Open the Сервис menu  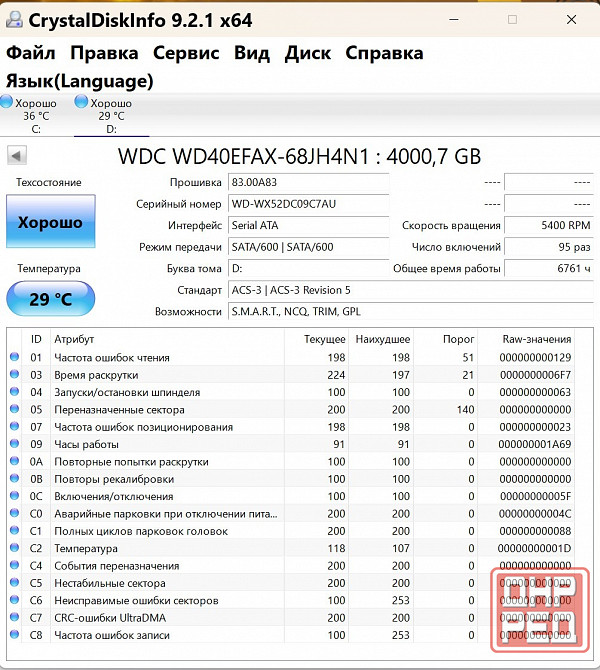(186, 53)
